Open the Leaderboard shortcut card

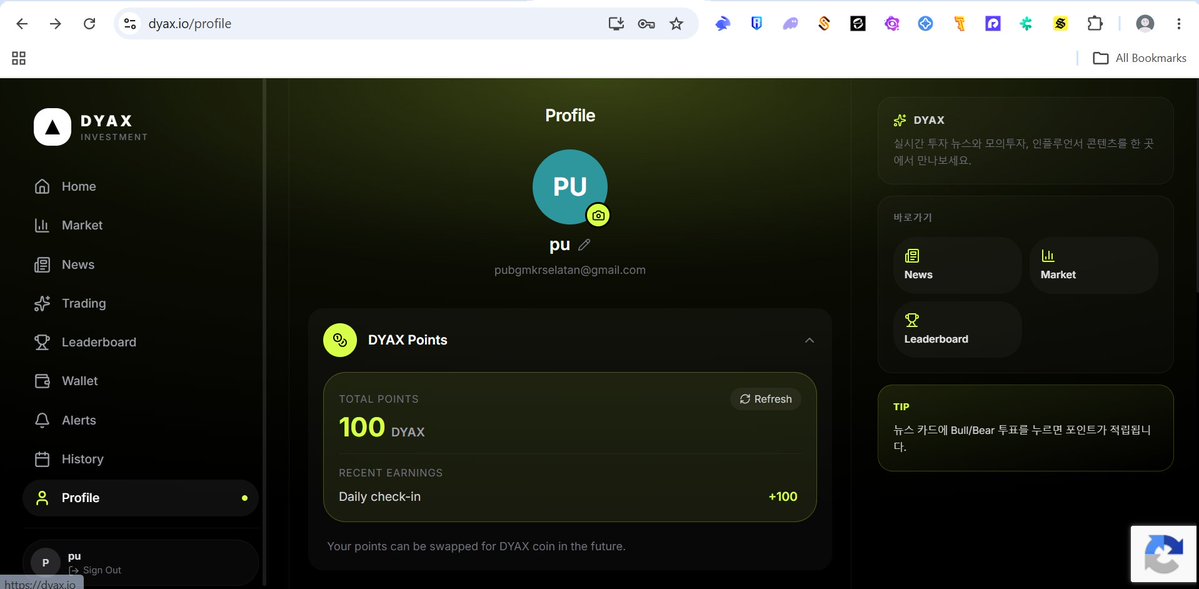point(957,330)
